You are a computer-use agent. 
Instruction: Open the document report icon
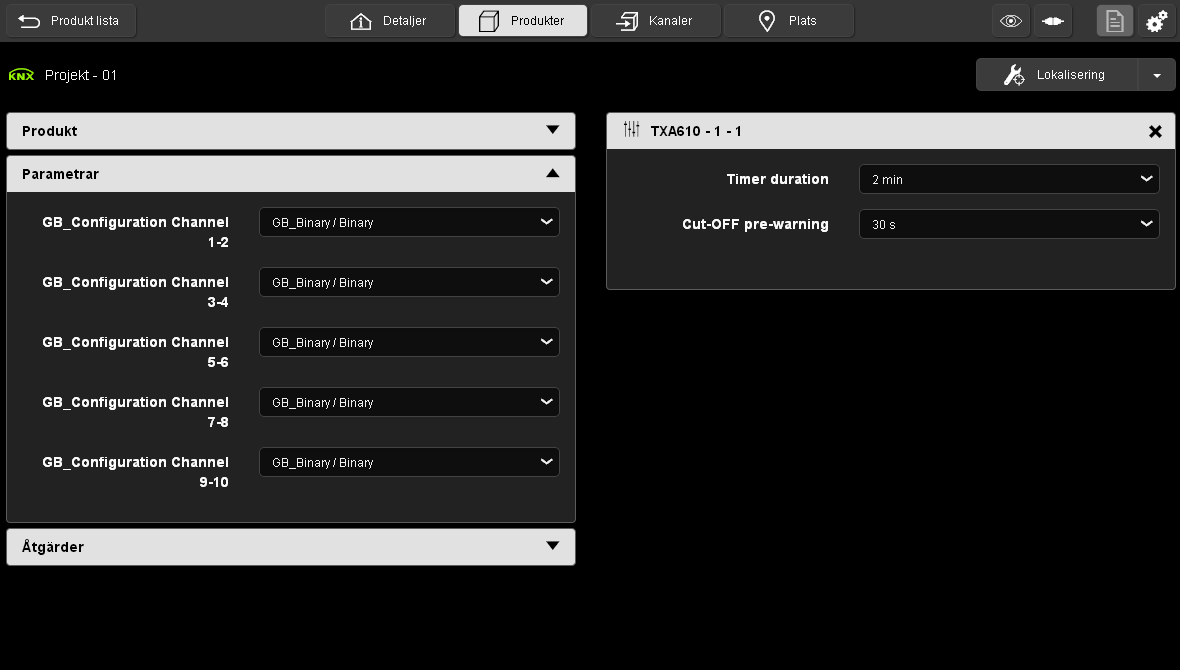click(1115, 21)
